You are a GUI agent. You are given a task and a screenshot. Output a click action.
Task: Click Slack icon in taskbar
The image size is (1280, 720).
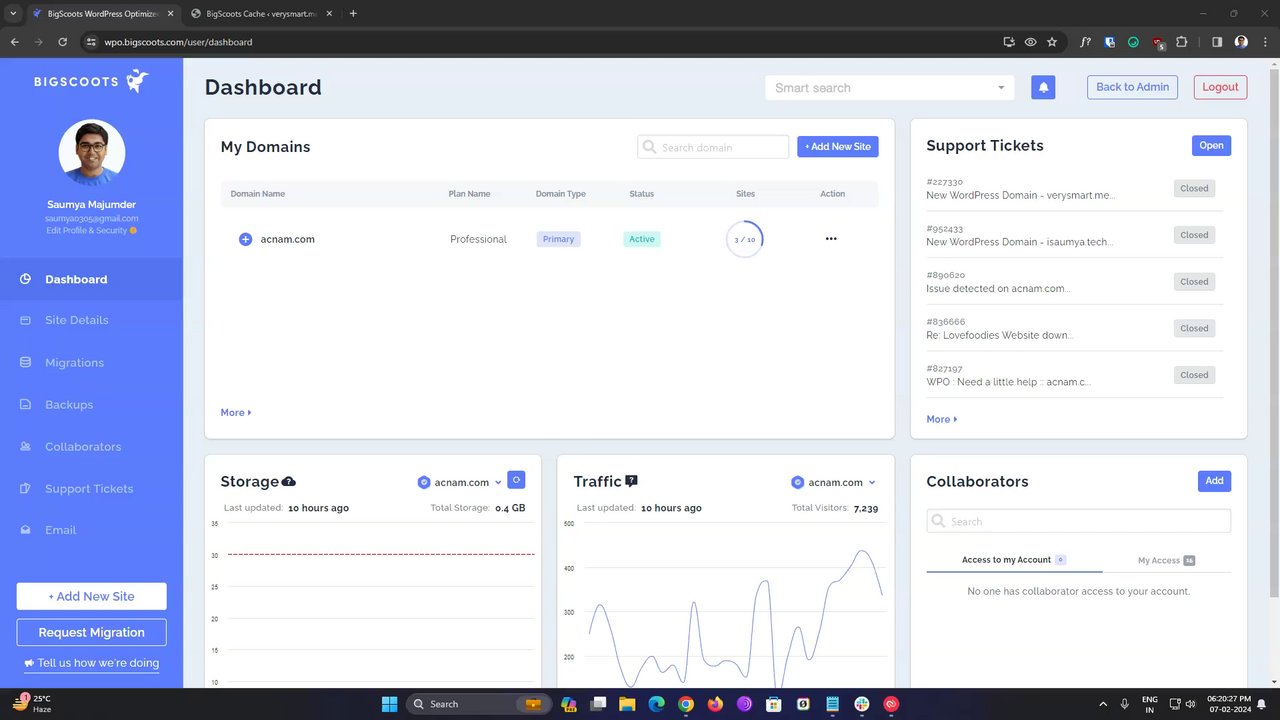pos(862,704)
